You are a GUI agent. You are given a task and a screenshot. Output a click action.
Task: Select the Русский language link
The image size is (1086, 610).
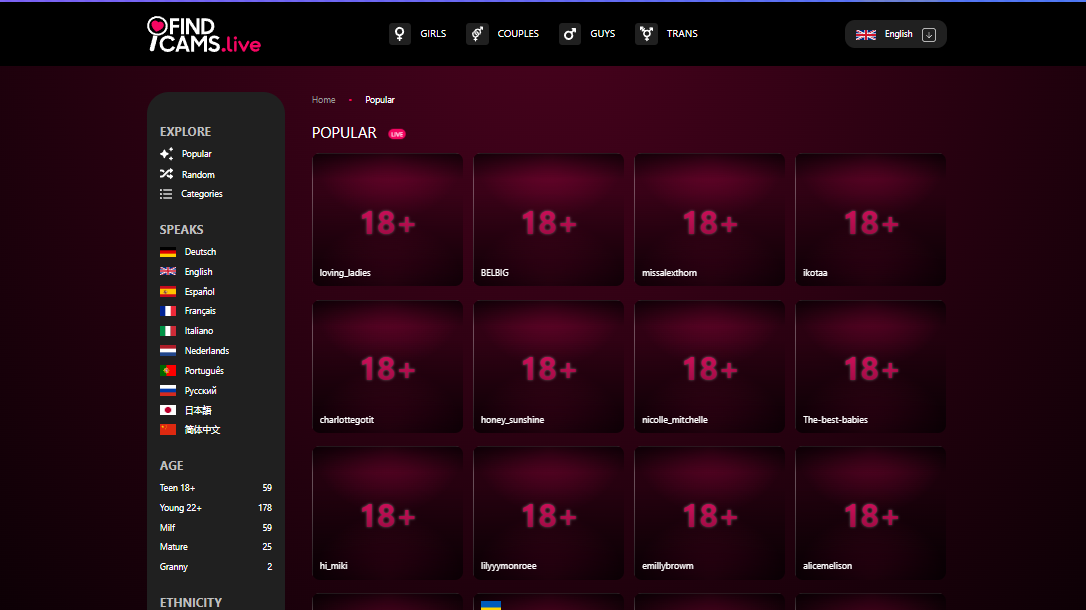tap(200, 390)
